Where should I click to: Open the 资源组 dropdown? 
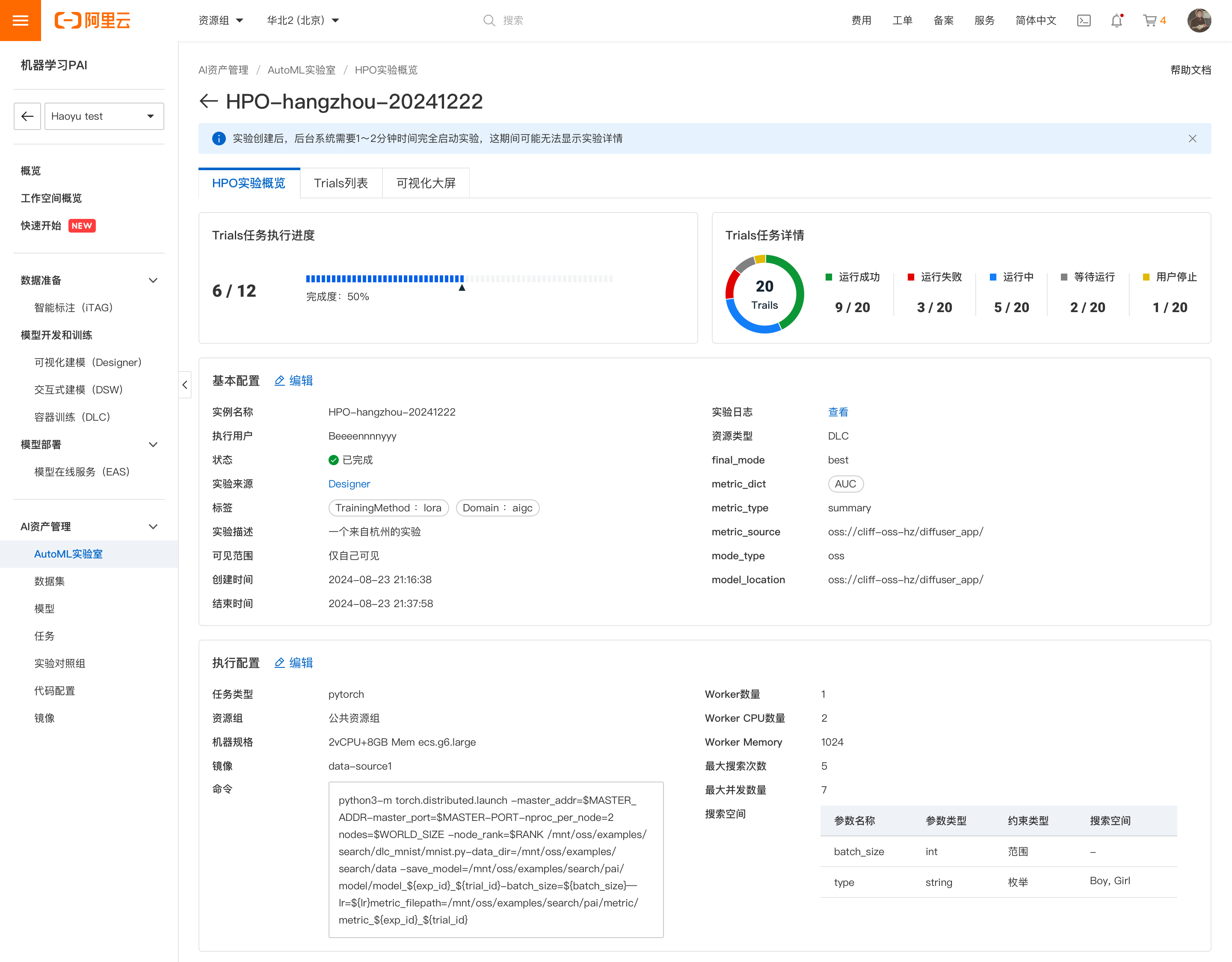[221, 21]
